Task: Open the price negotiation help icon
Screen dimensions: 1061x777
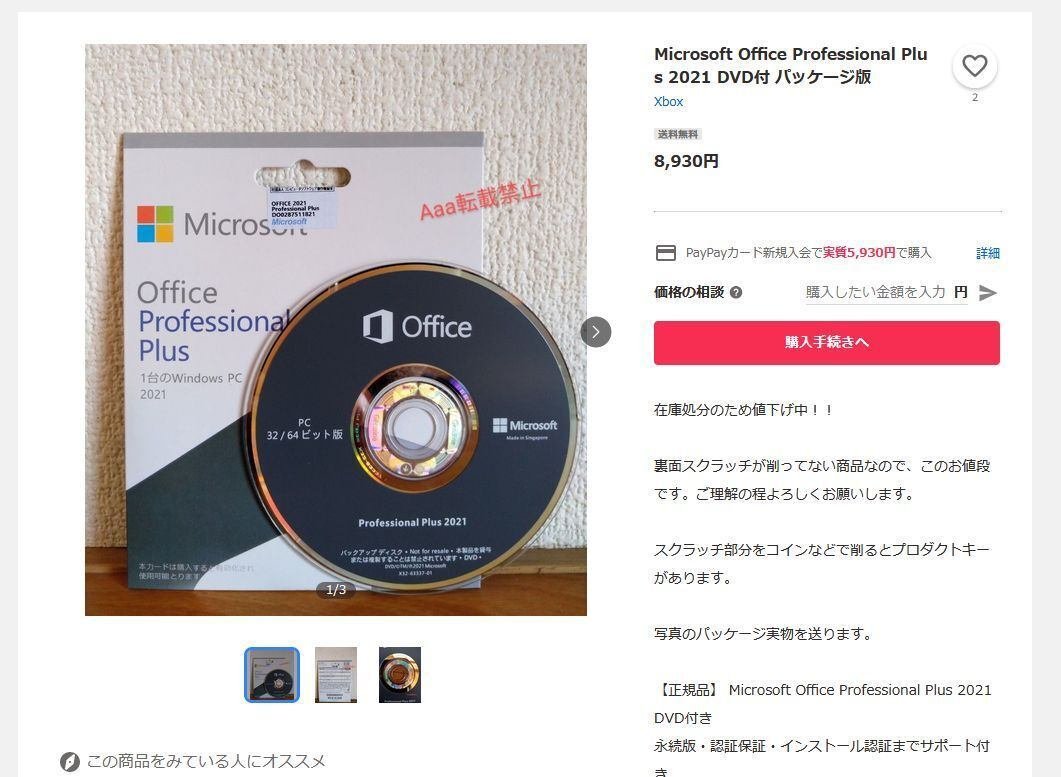Action: coord(736,292)
